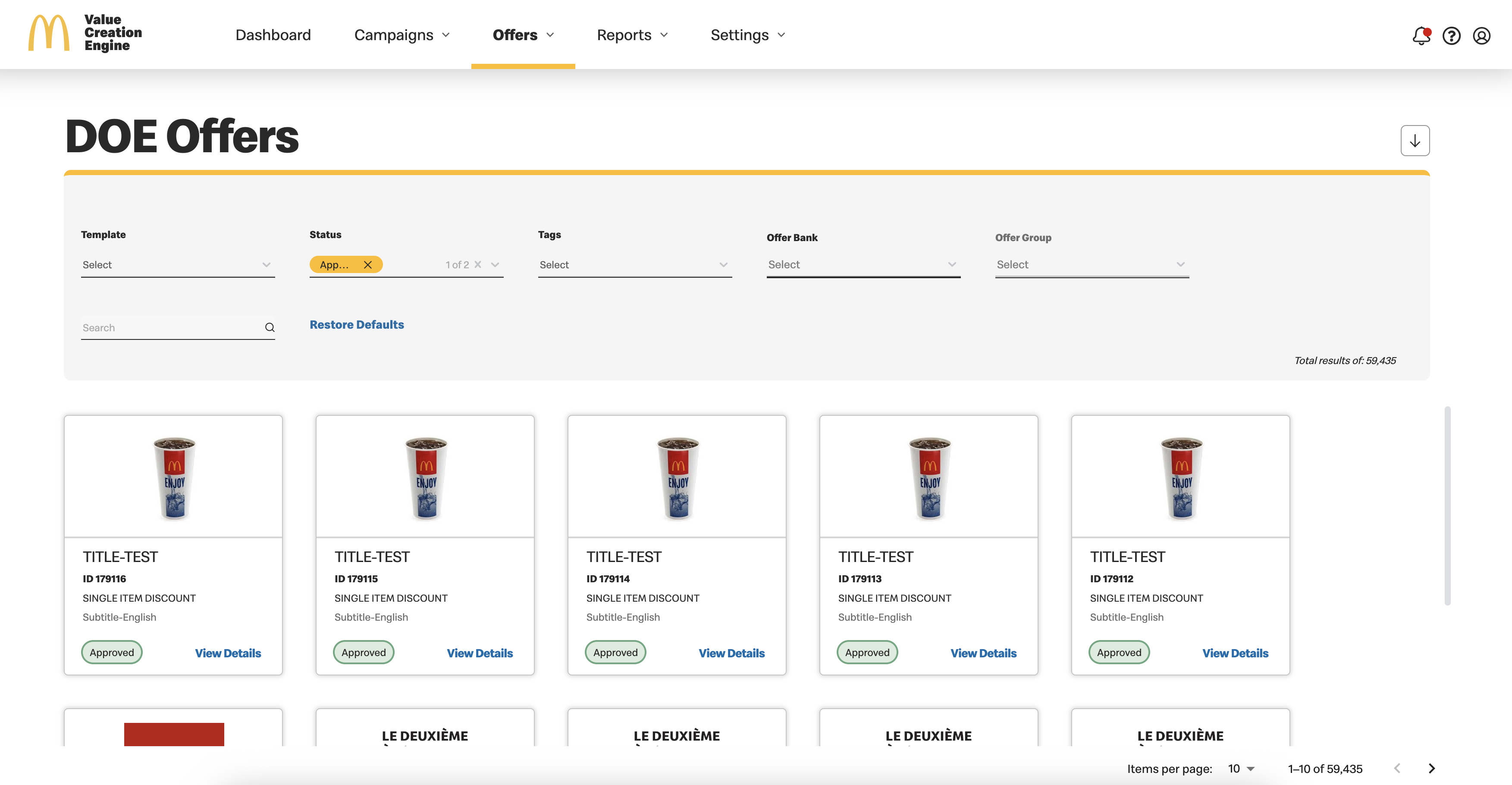The height and width of the screenshot is (785, 1512).
Task: Clear all Status filter selections
Action: click(478, 265)
